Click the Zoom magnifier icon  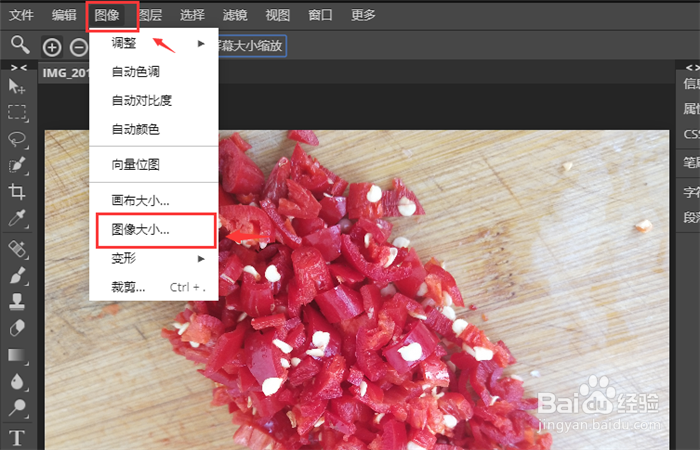coord(20,46)
